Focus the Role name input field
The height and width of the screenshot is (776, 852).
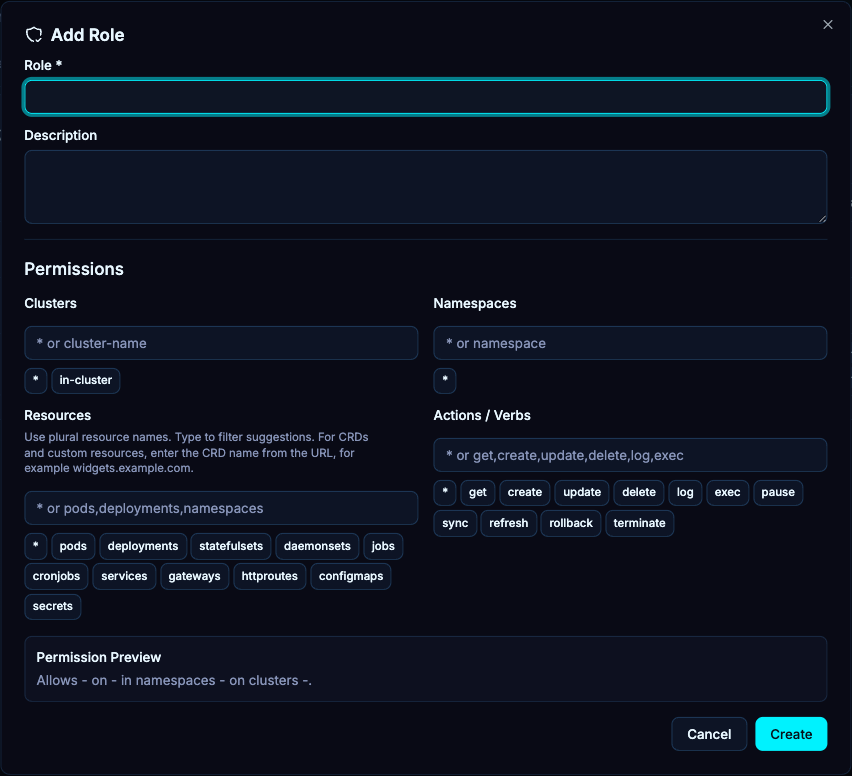[425, 97]
